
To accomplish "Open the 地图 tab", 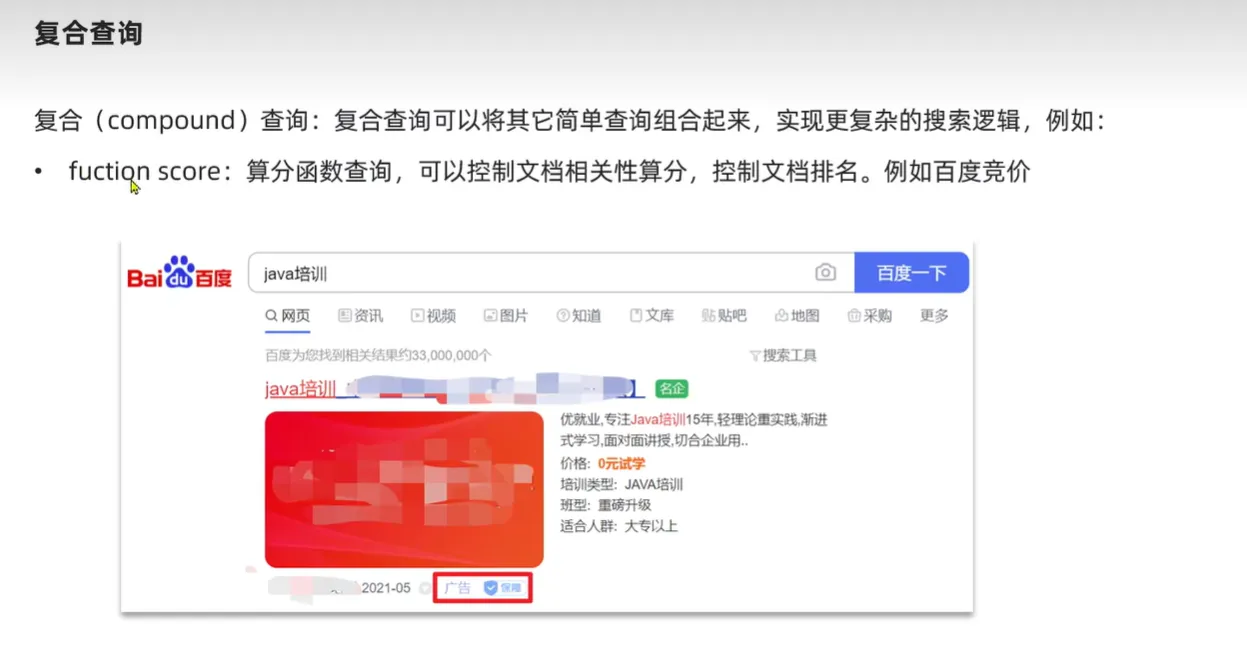I will point(797,316).
